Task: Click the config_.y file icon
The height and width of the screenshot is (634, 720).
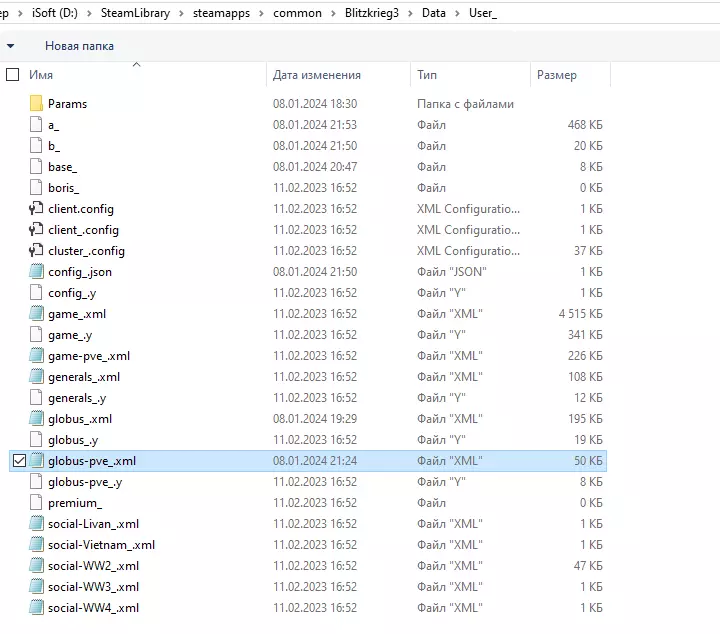Action: pos(36,292)
